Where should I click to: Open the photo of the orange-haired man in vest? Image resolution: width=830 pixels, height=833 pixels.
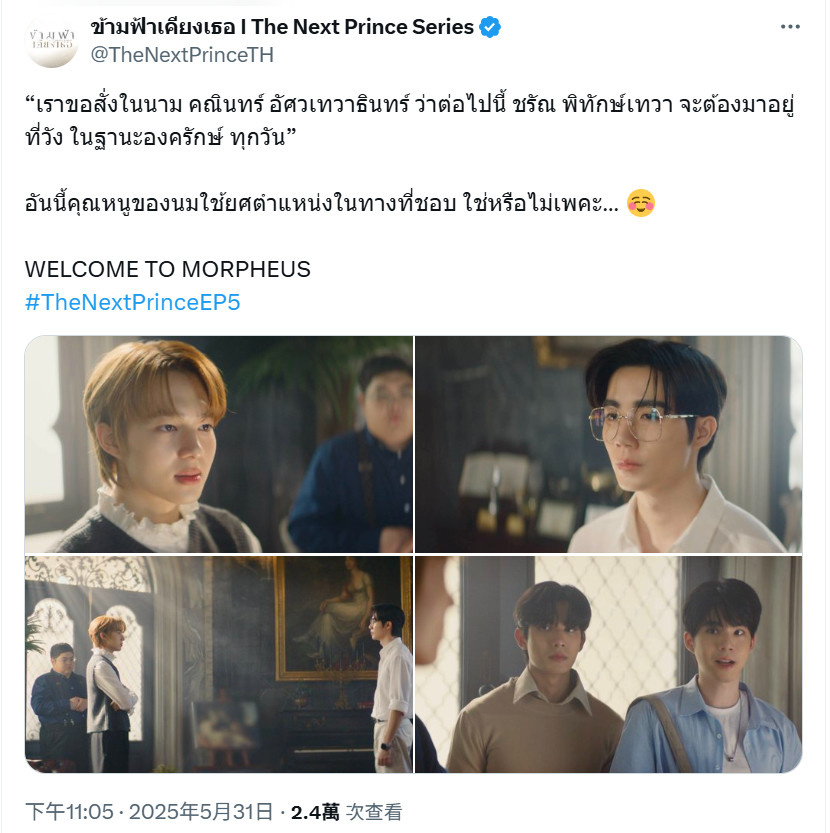tap(219, 444)
